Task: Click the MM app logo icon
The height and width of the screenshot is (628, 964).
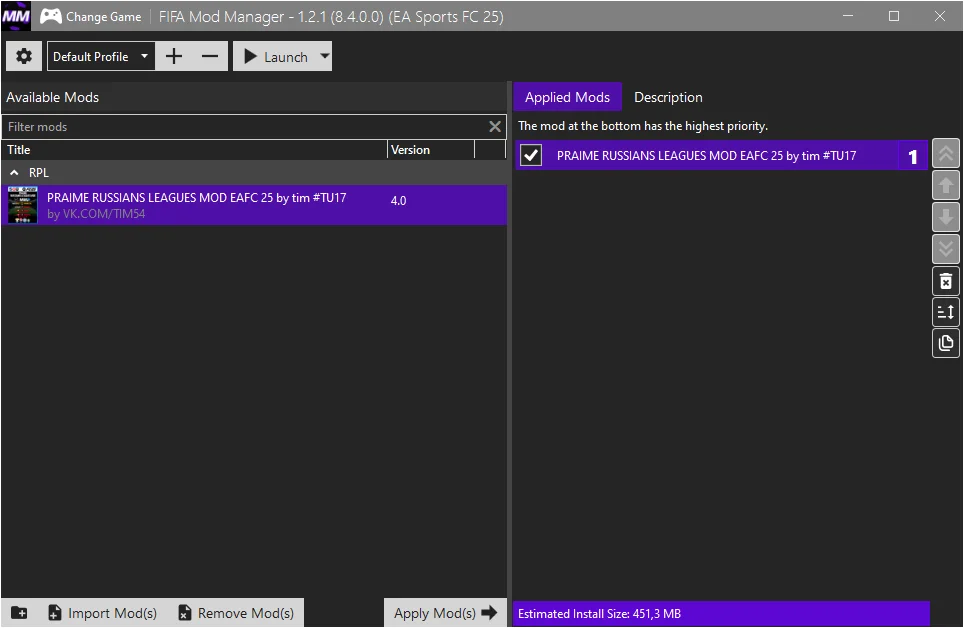Action: point(16,16)
